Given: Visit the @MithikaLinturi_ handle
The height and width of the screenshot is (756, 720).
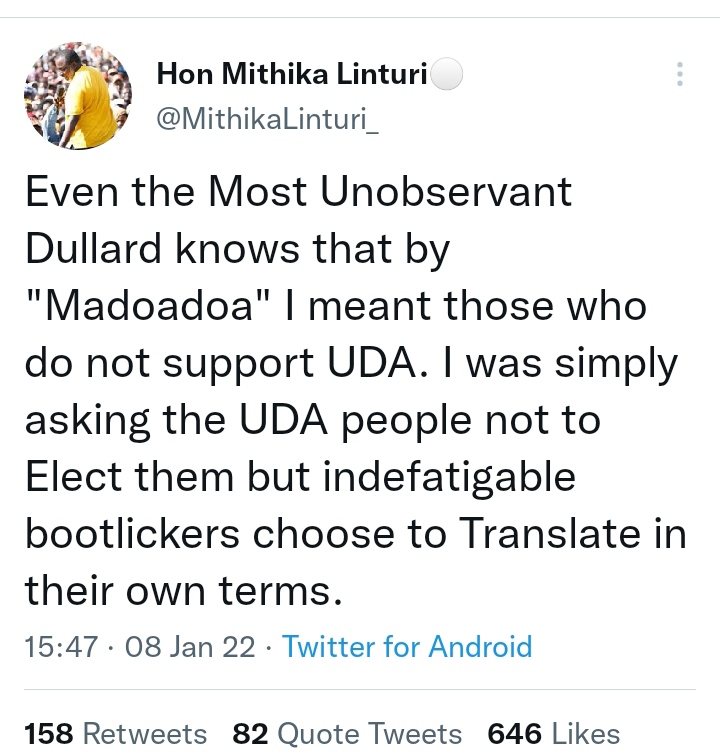Looking at the screenshot, I should click(x=268, y=119).
